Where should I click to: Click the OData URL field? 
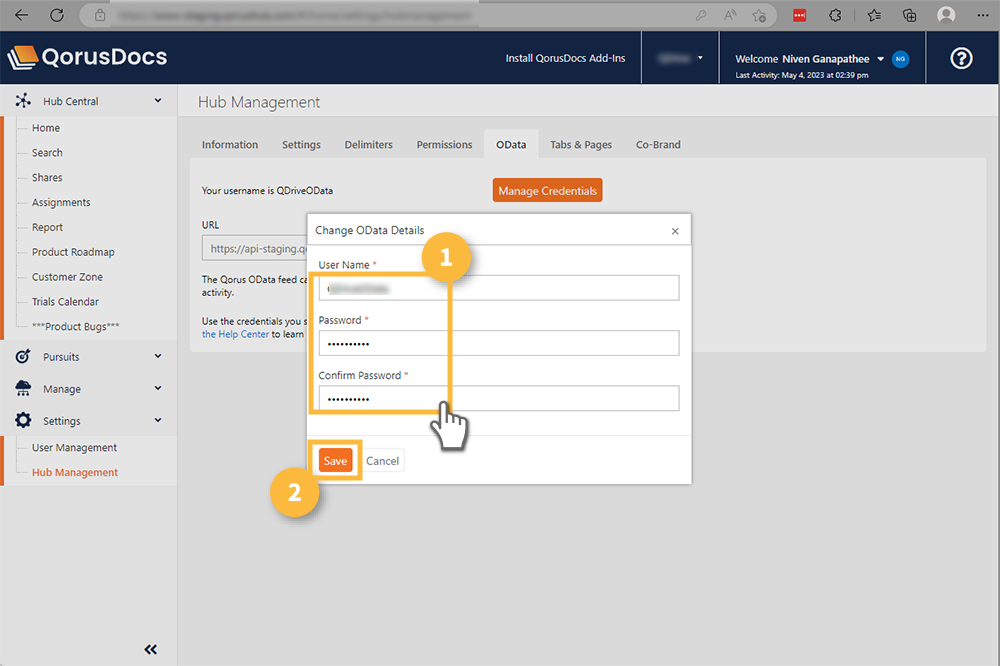click(x=254, y=248)
